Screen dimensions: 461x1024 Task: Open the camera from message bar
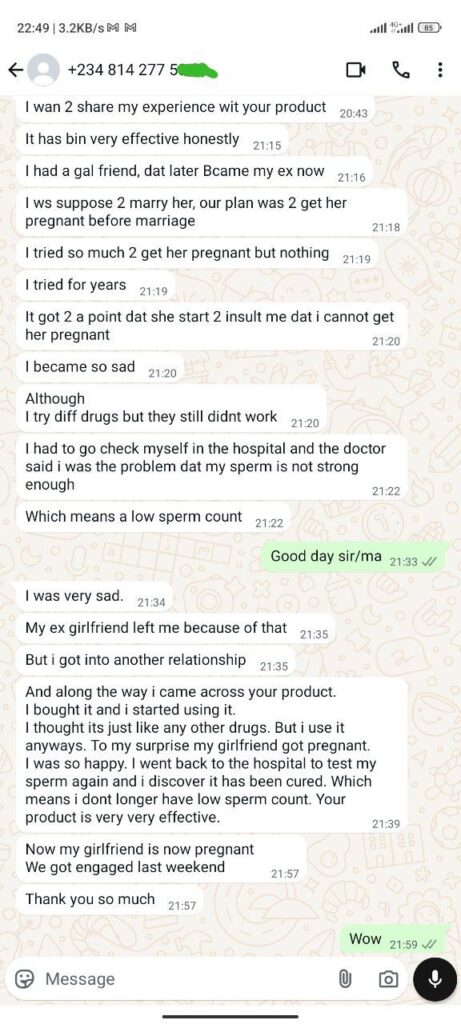pyautogui.click(x=388, y=979)
